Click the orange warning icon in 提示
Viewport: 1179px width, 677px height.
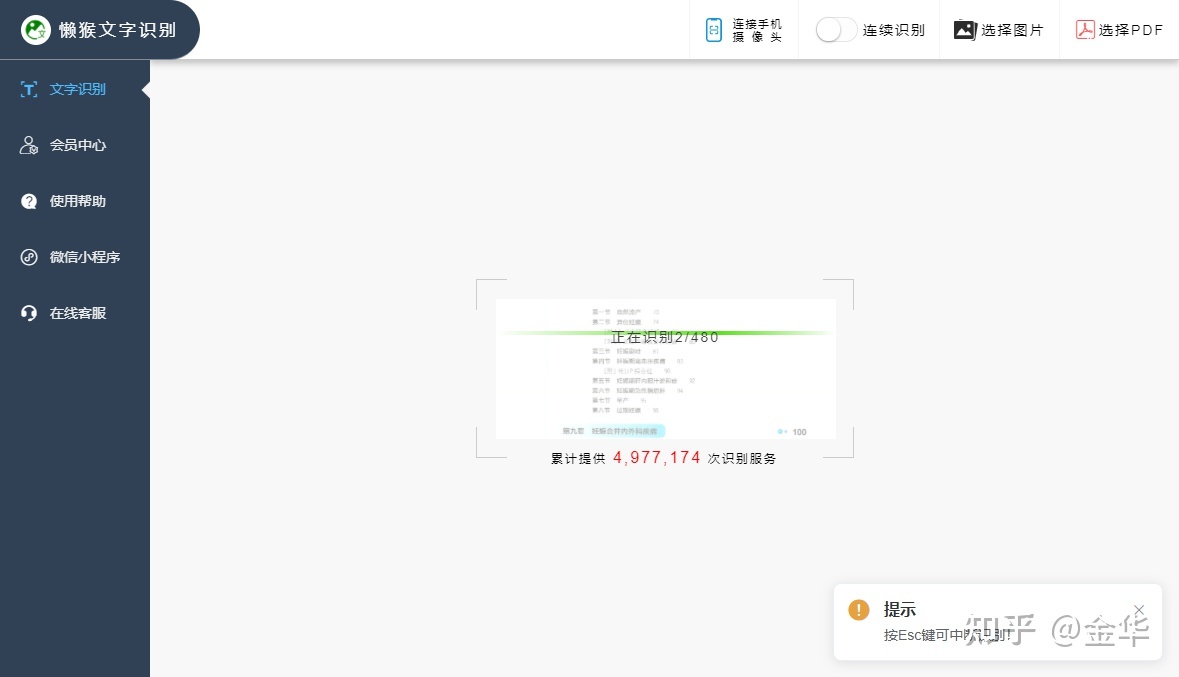click(859, 610)
